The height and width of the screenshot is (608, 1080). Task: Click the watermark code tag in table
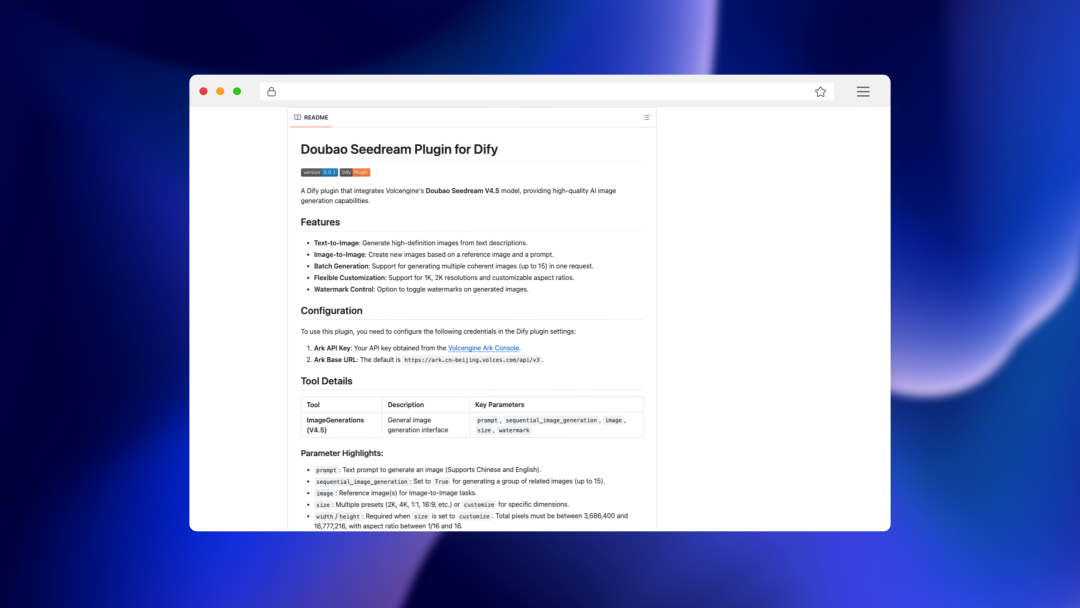[514, 430]
